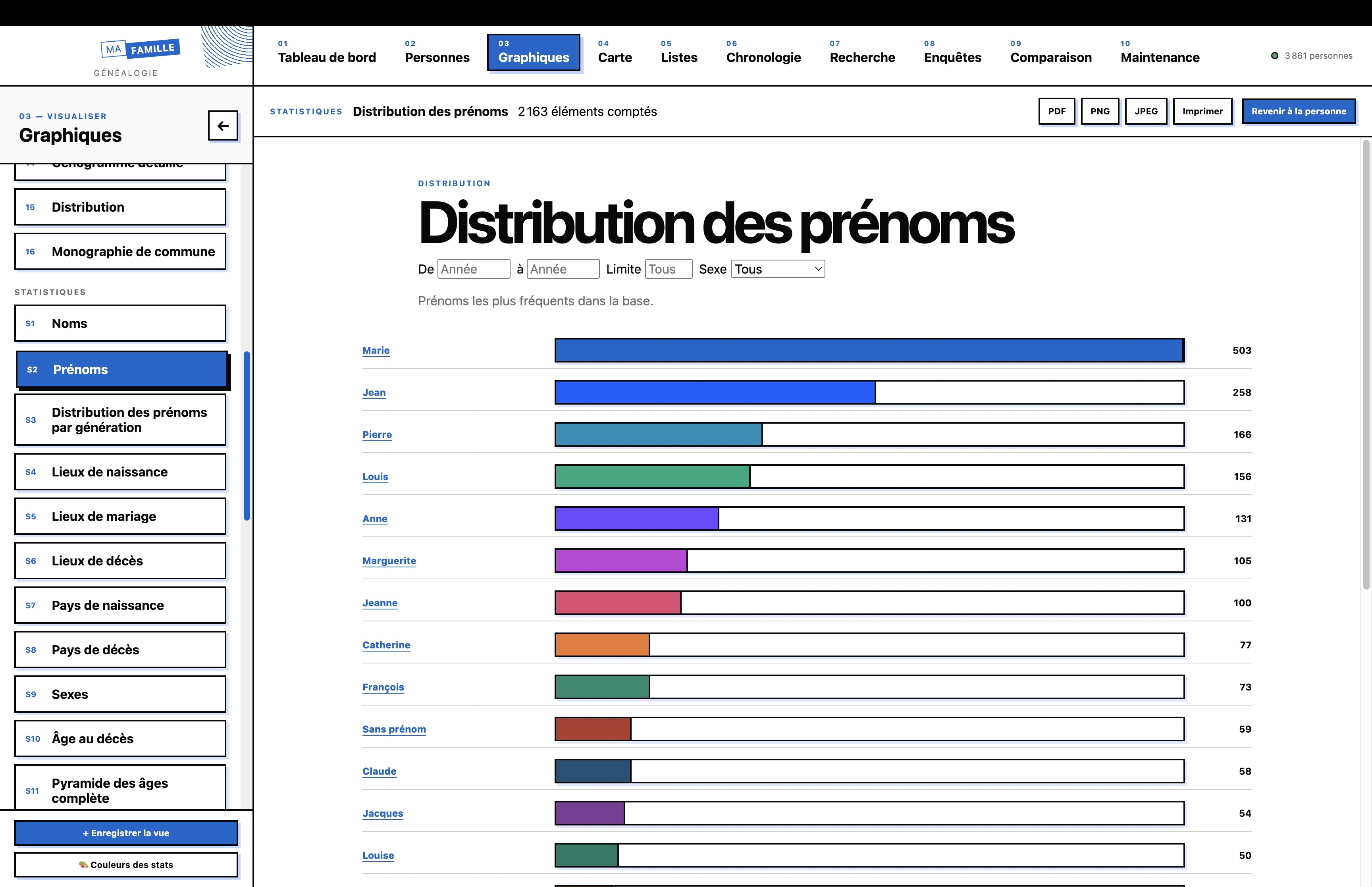Open Couleurs des stats palette

pyautogui.click(x=126, y=864)
